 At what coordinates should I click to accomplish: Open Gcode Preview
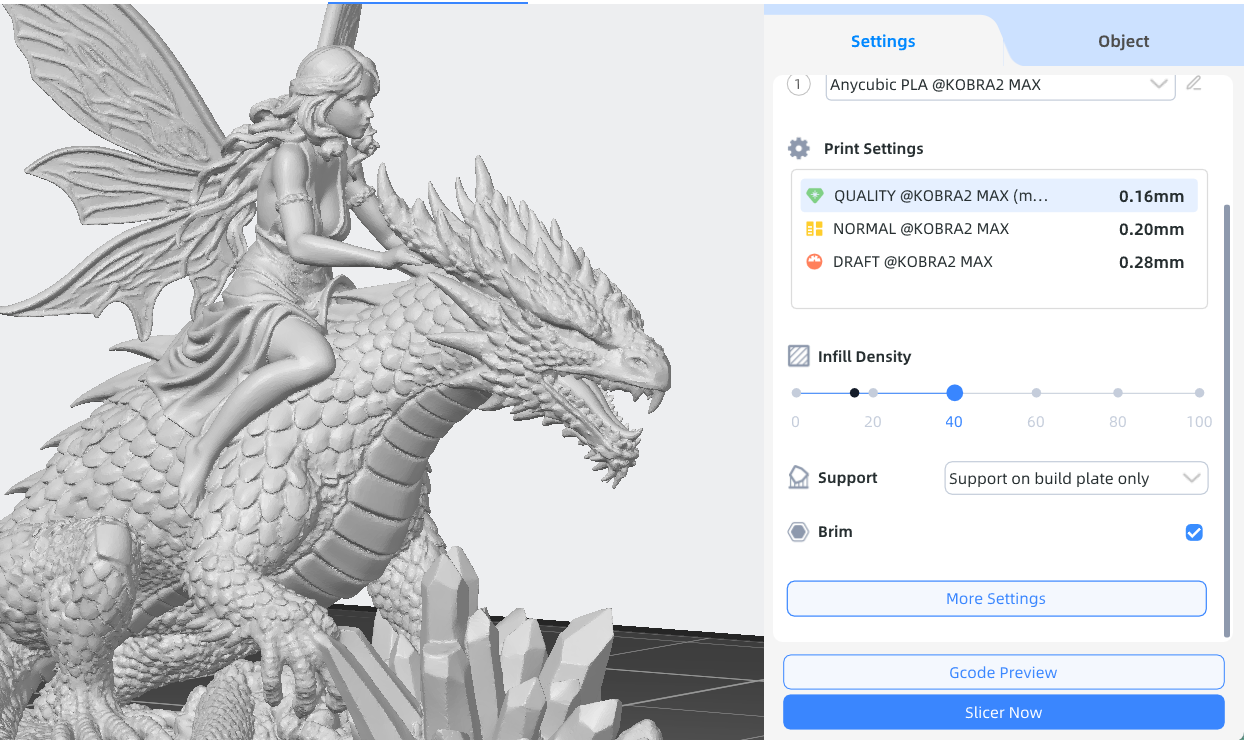coord(1003,673)
